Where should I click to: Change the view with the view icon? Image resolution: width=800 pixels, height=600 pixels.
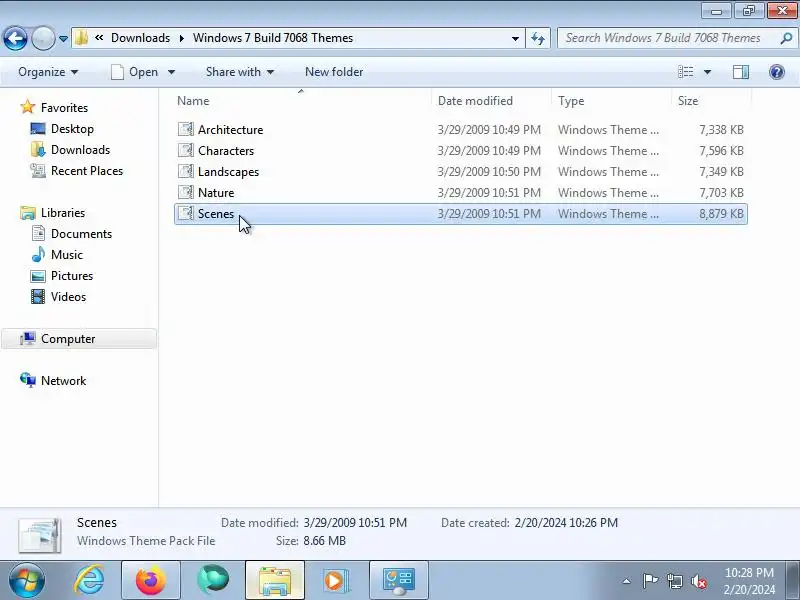[x=685, y=72]
